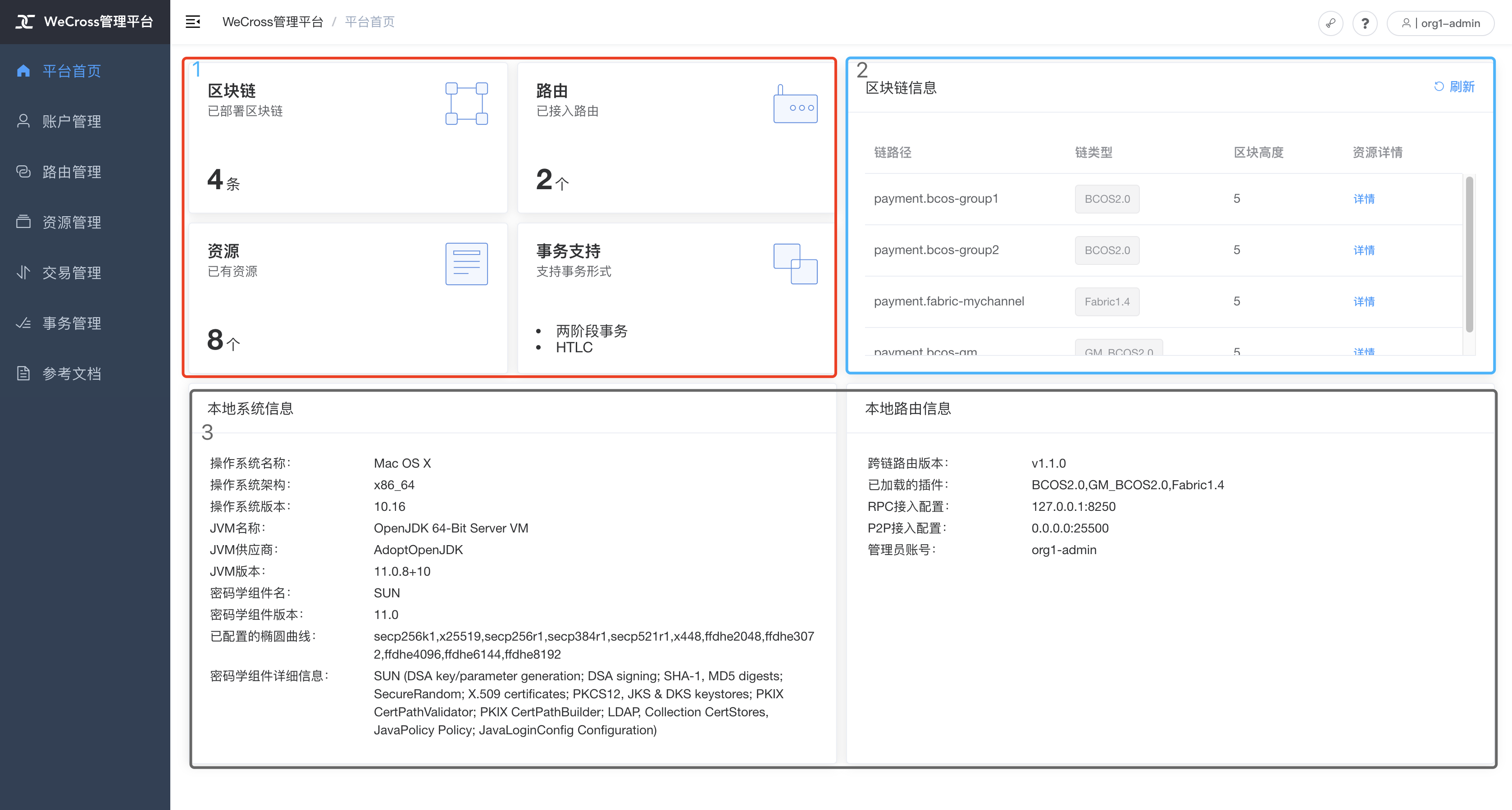The image size is (1512, 810).
Task: Click the 区块链 card title
Action: (232, 91)
